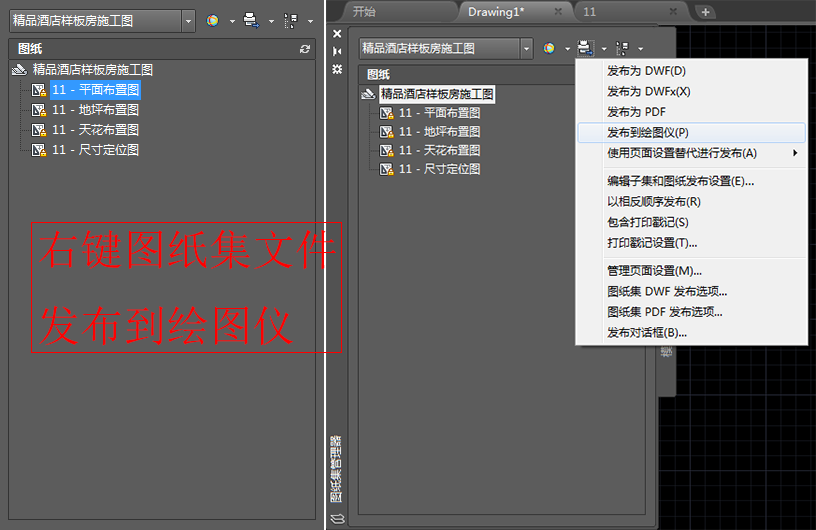Switch to the 开始 tab

[x=364, y=12]
